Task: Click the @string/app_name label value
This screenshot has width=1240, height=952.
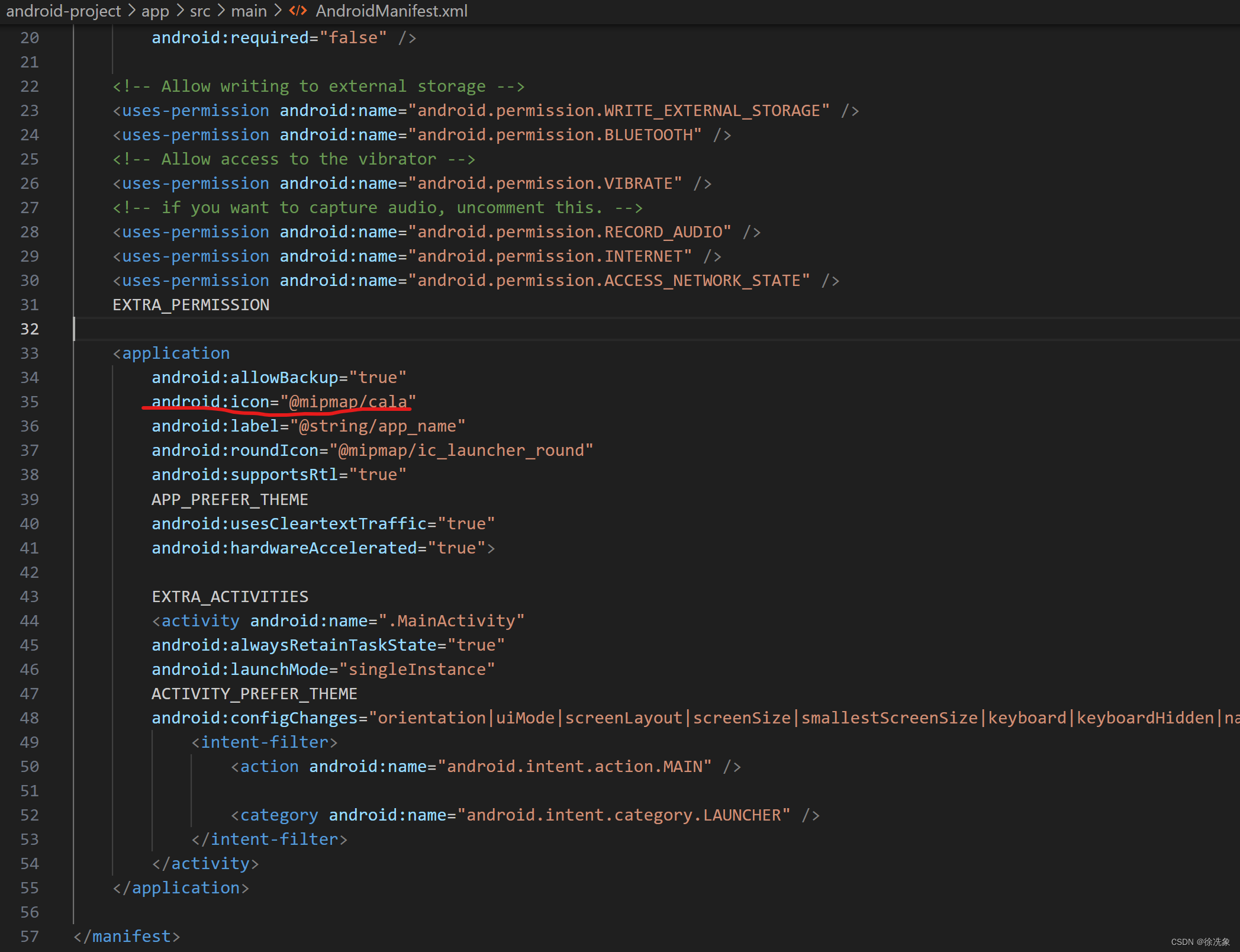Action: pyautogui.click(x=378, y=426)
